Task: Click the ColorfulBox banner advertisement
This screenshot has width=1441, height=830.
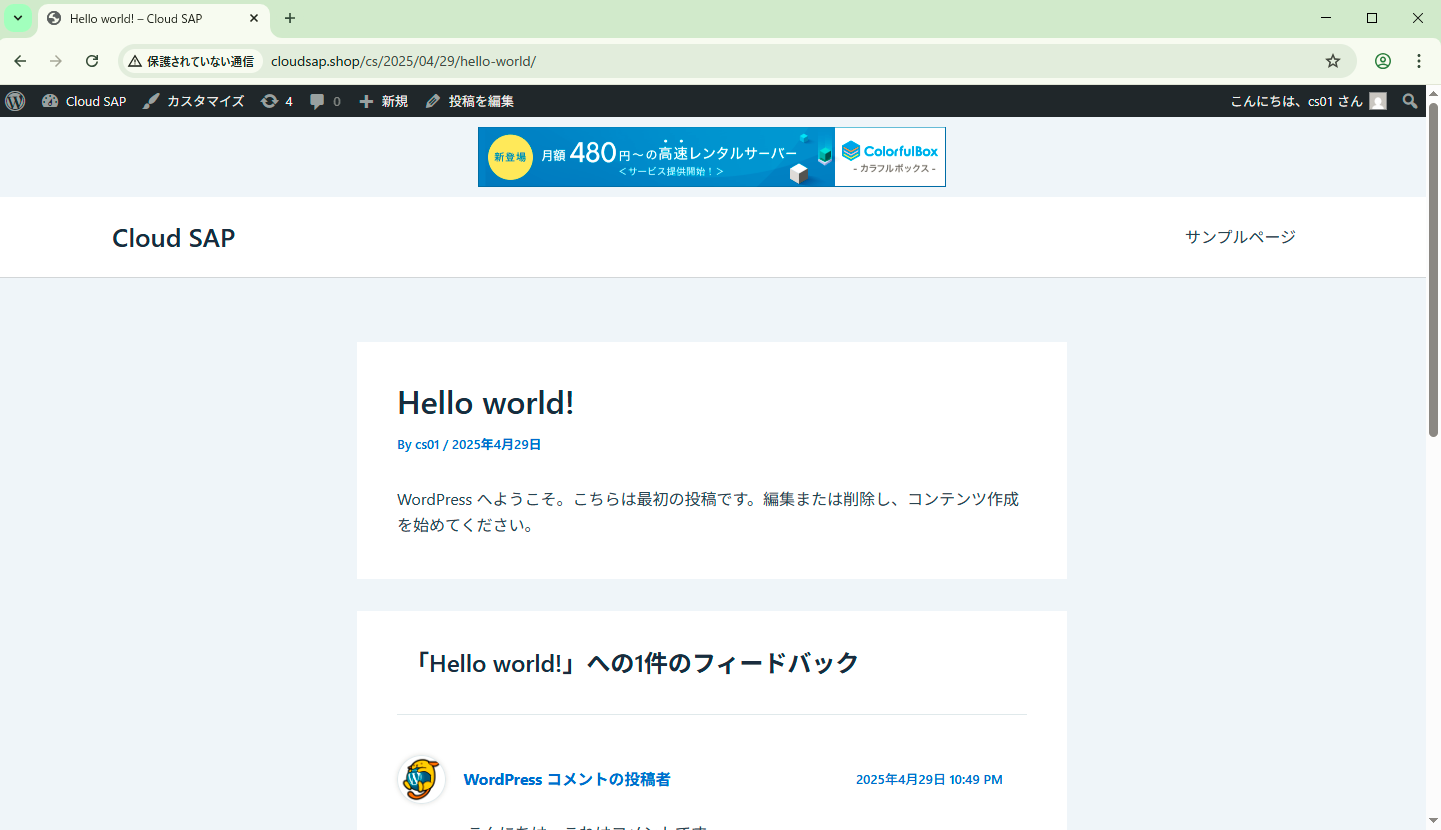Action: point(711,157)
